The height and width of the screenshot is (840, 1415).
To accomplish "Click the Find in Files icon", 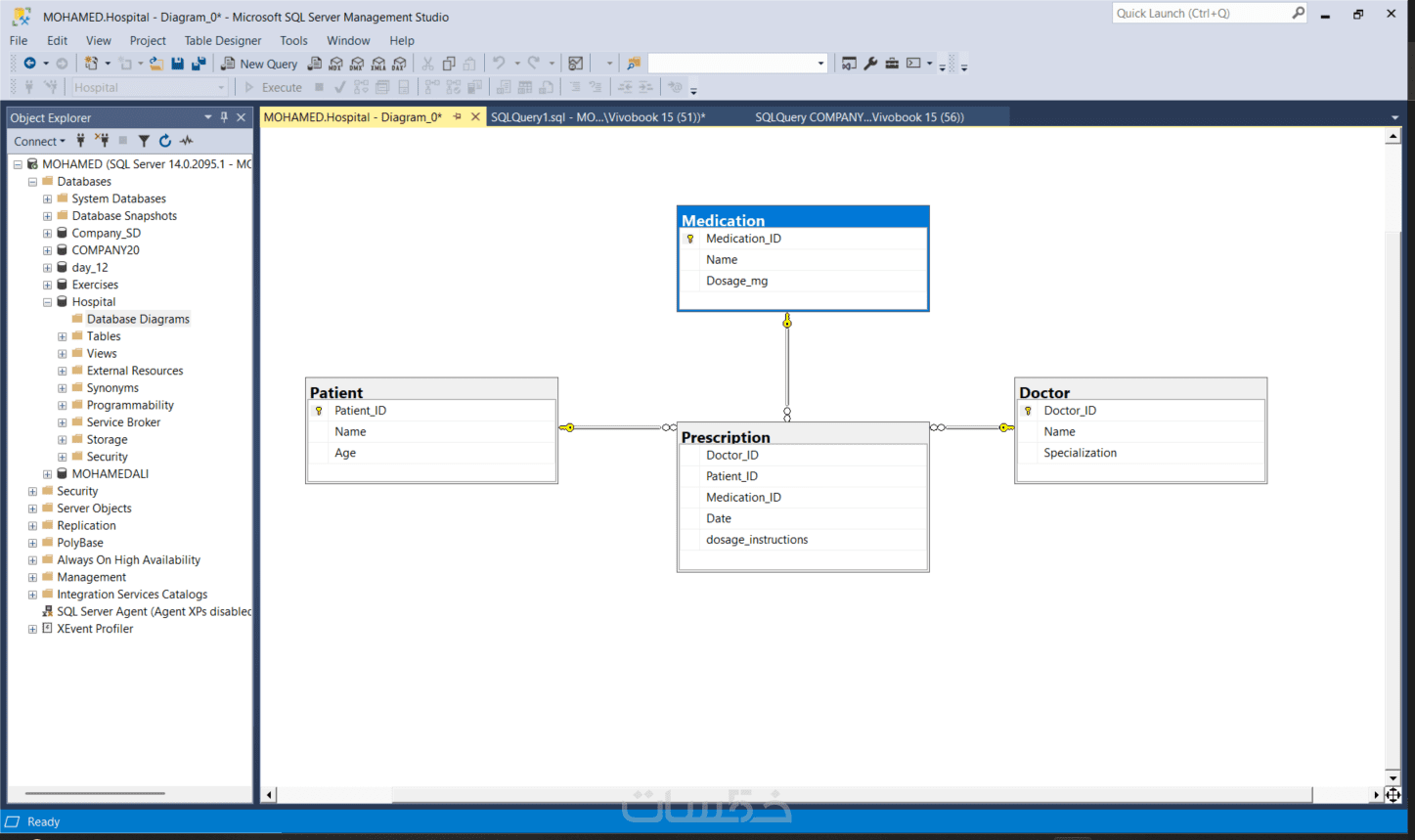I will click(x=634, y=64).
